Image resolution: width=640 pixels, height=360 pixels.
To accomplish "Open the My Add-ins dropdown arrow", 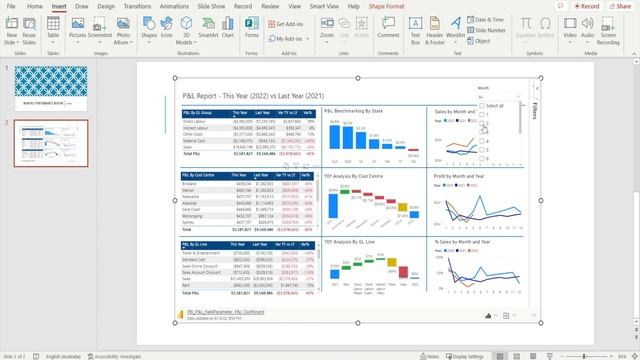I will pos(308,39).
